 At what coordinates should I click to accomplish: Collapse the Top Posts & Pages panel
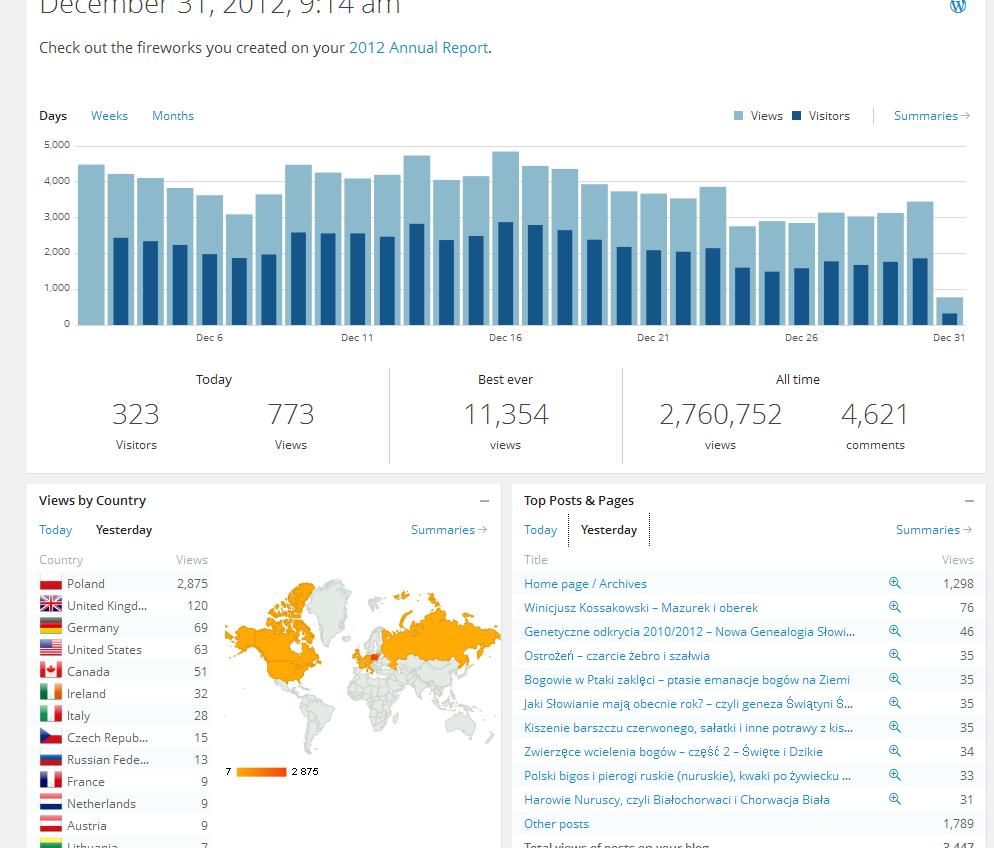(969, 501)
